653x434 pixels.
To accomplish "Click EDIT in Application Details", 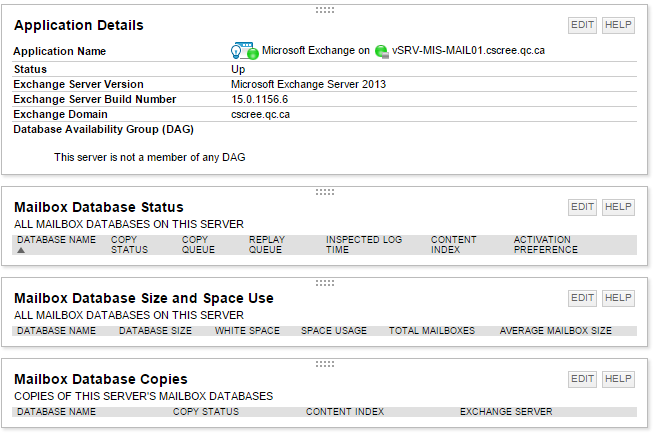I will coord(582,25).
